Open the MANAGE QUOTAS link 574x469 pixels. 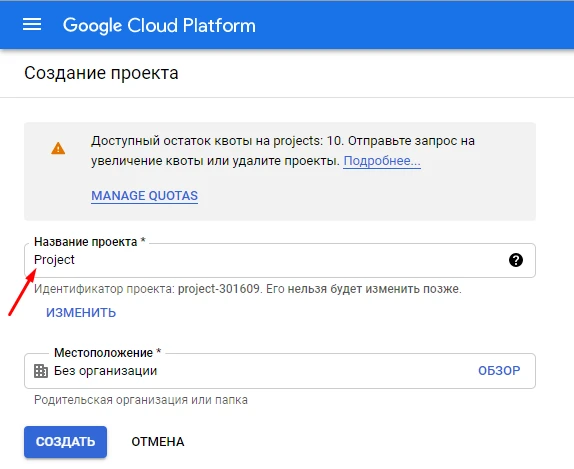[x=145, y=196]
